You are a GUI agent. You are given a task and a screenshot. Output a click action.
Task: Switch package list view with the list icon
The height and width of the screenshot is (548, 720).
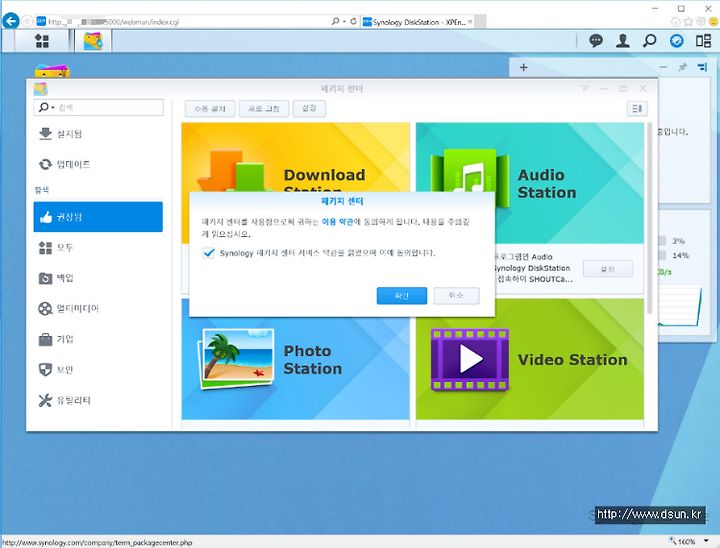(637, 109)
